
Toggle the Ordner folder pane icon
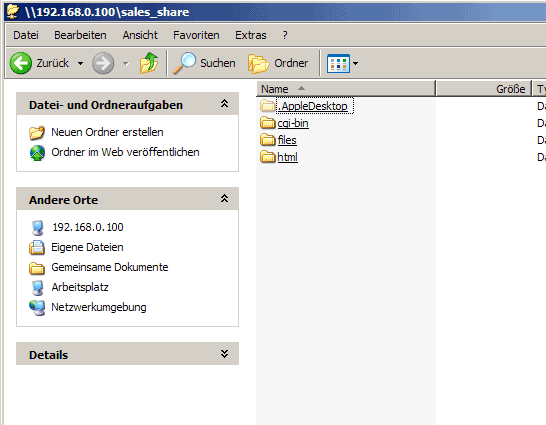click(258, 63)
